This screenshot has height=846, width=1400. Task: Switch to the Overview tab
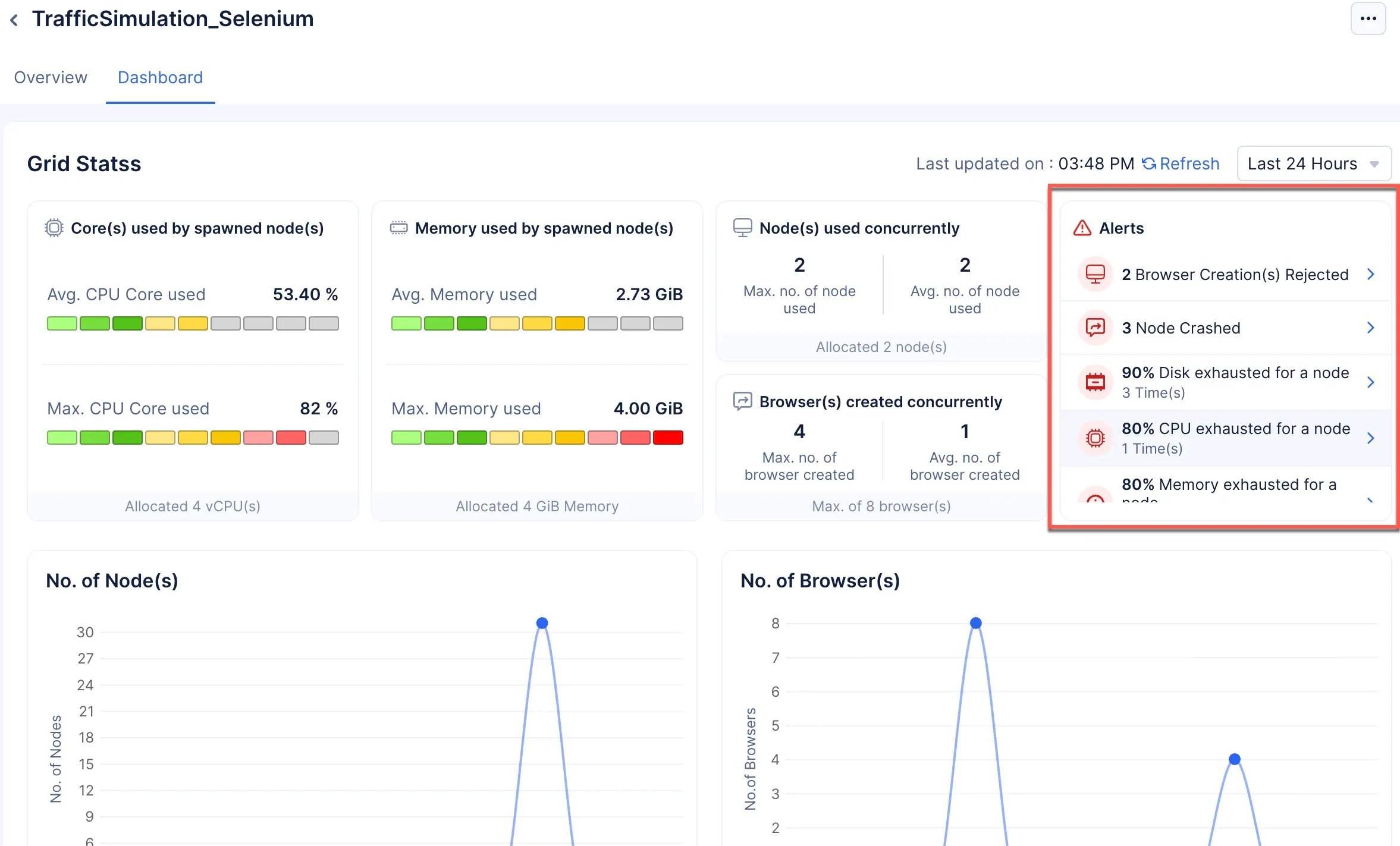point(51,77)
